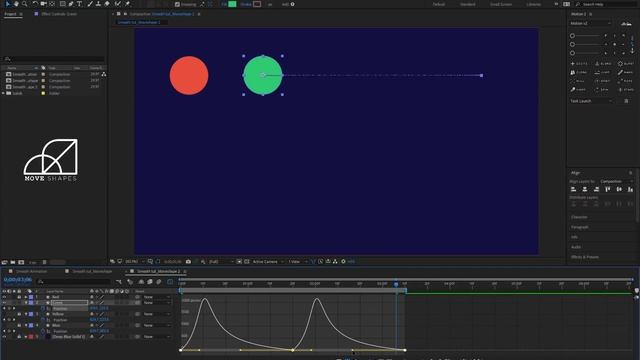640x360 pixels.
Task: Click Align Top icon in Align panel
Action: pyautogui.click(x=608, y=189)
